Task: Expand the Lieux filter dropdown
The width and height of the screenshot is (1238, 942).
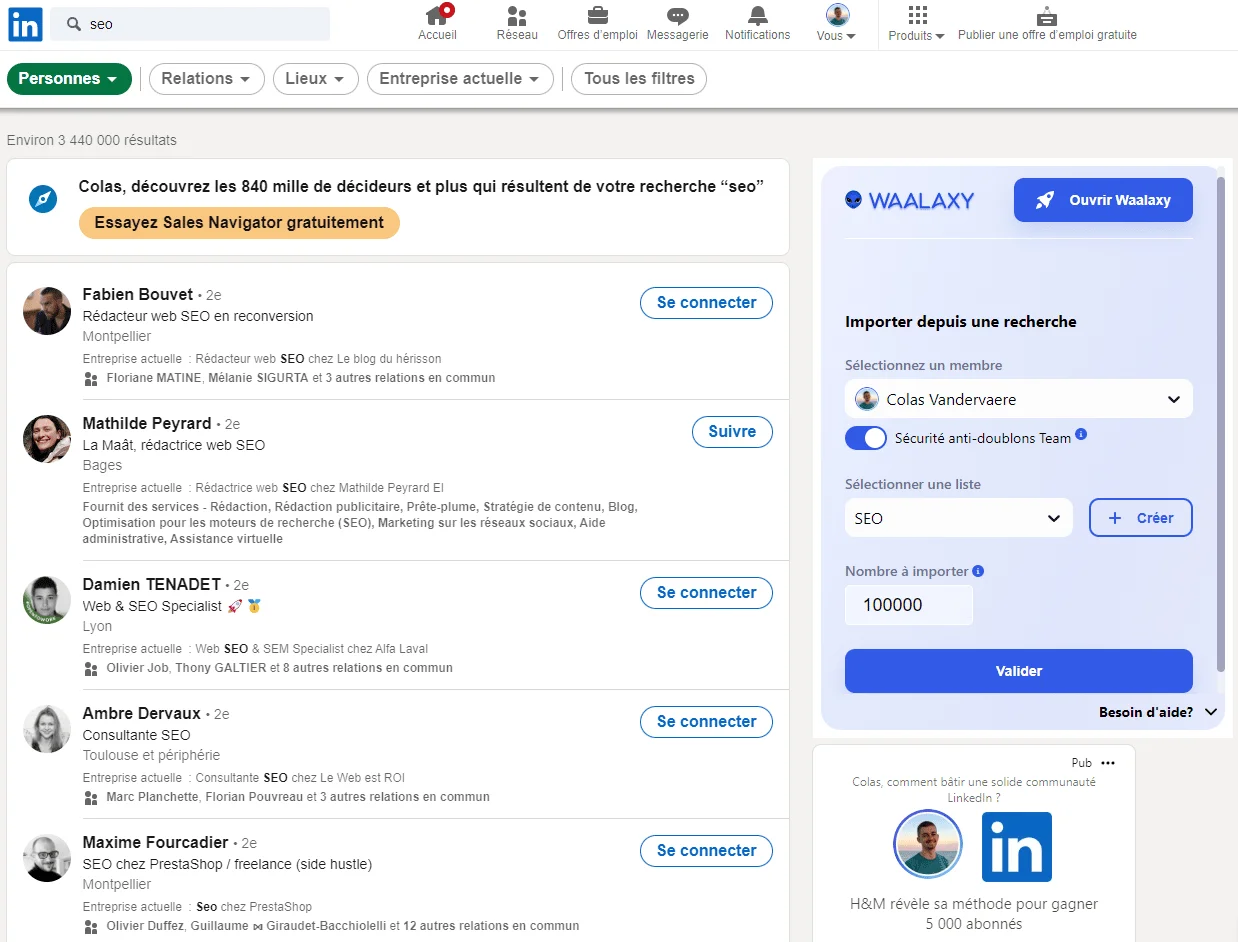Action: point(316,79)
